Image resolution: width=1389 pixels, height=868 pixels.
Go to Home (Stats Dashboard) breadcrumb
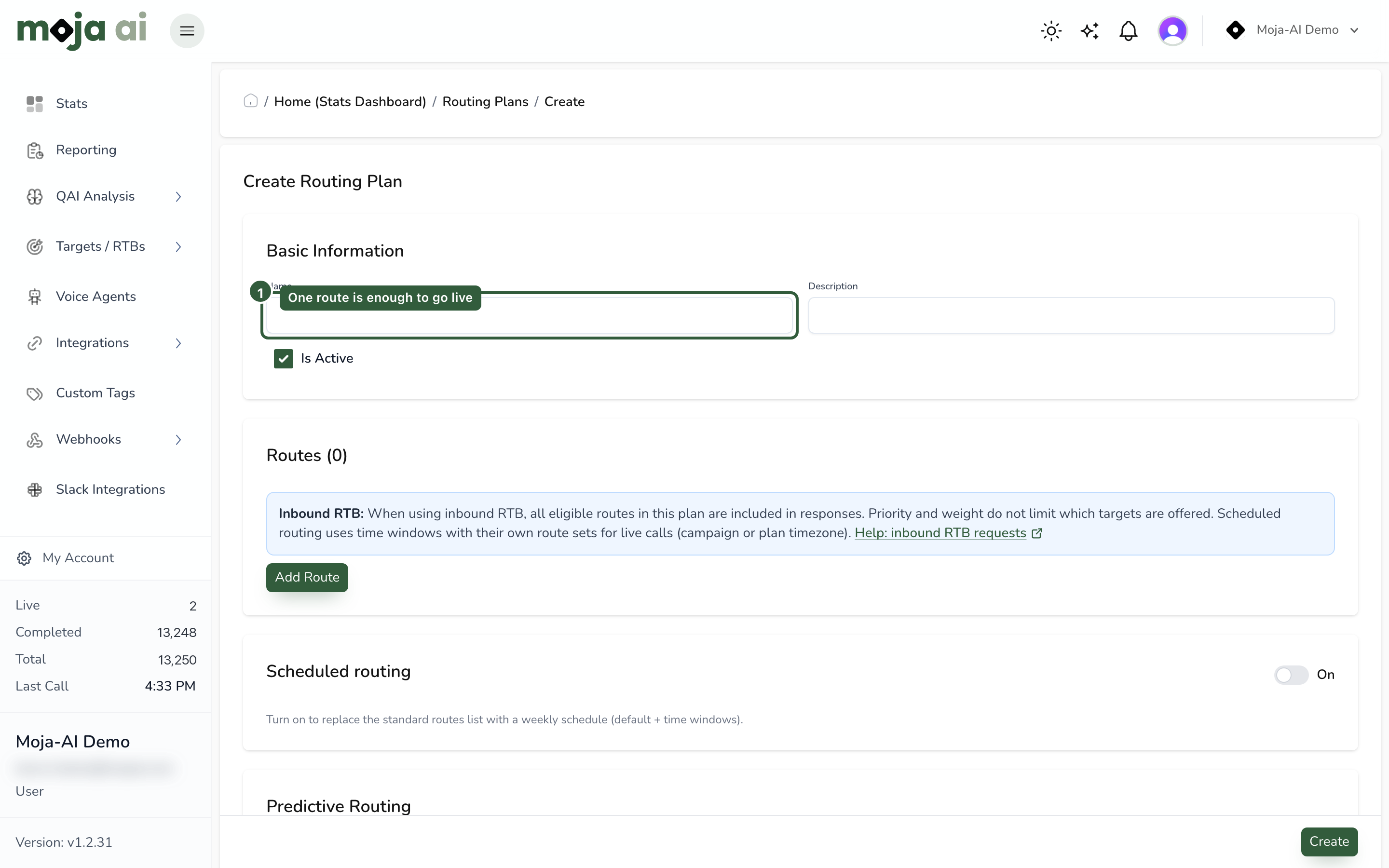pos(350,102)
